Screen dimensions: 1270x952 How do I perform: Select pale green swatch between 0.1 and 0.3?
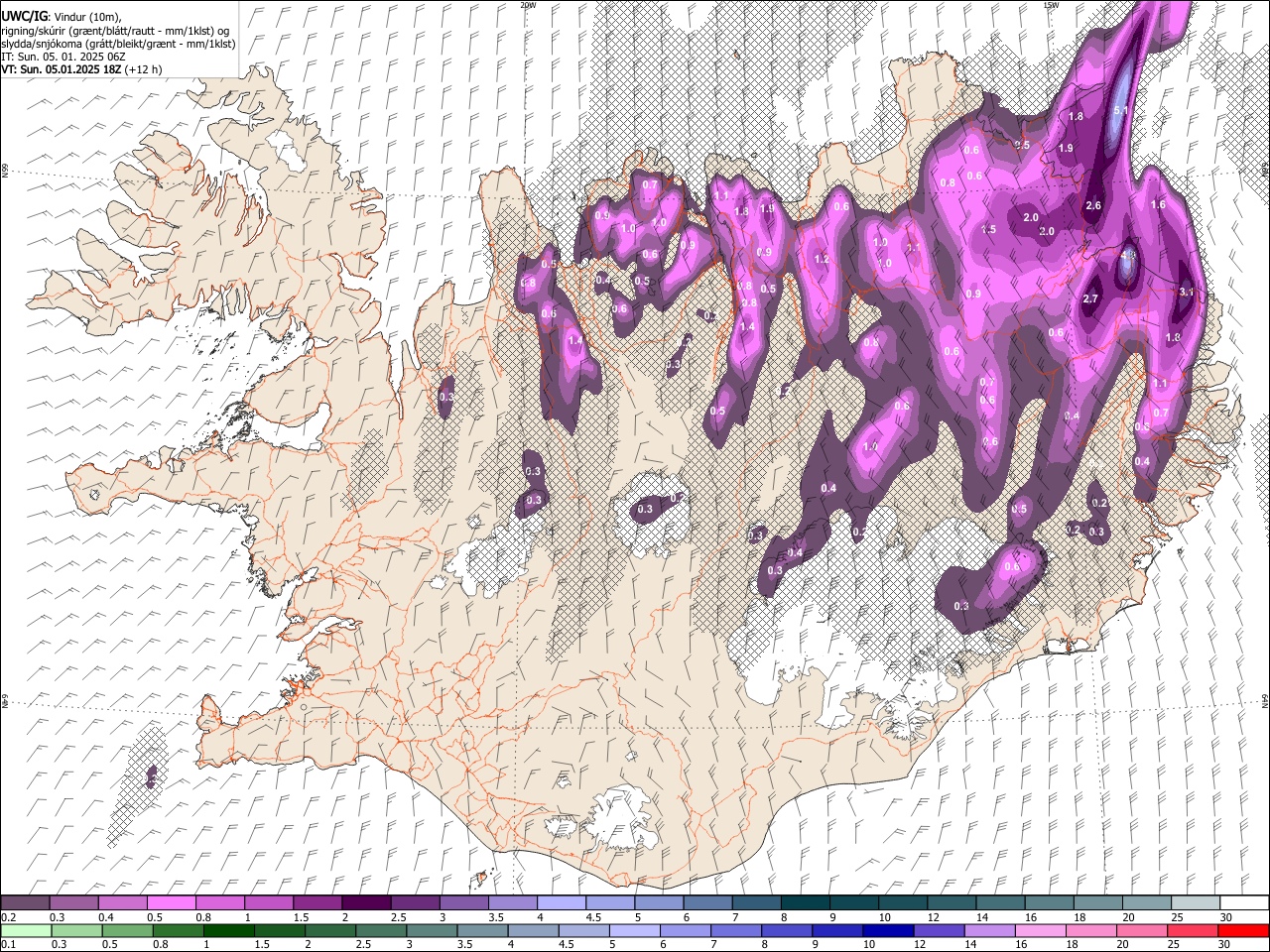coord(25,930)
